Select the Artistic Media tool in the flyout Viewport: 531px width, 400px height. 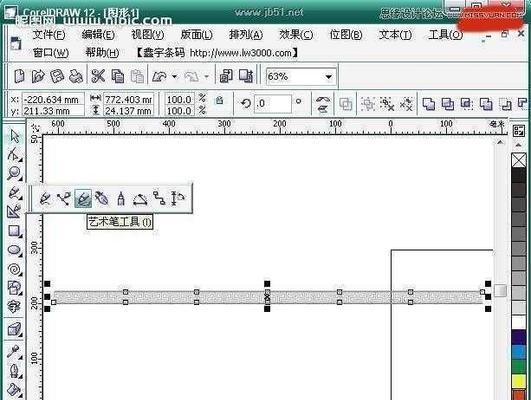[83, 198]
